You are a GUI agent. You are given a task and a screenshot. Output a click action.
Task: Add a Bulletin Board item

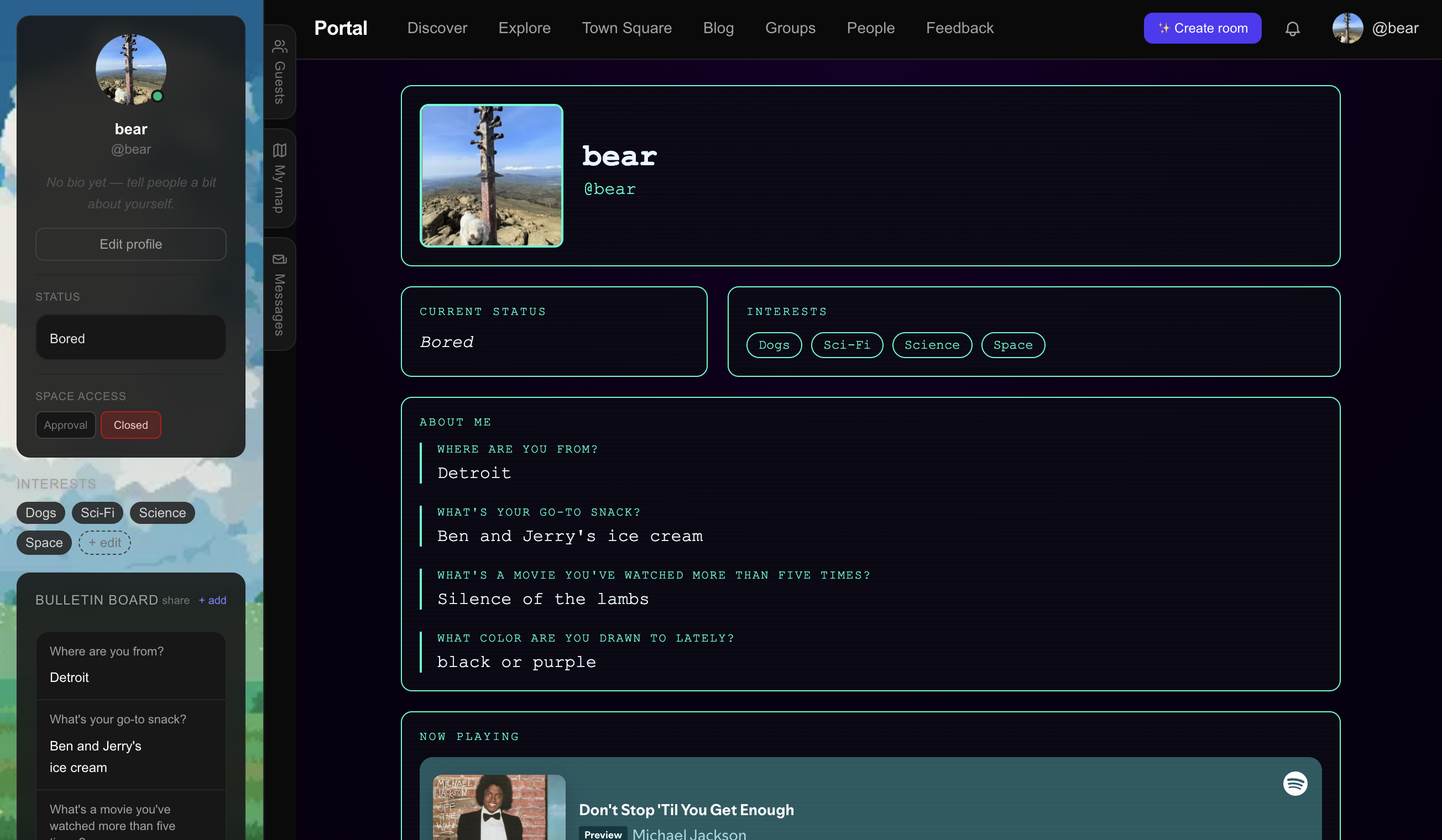[x=212, y=600]
